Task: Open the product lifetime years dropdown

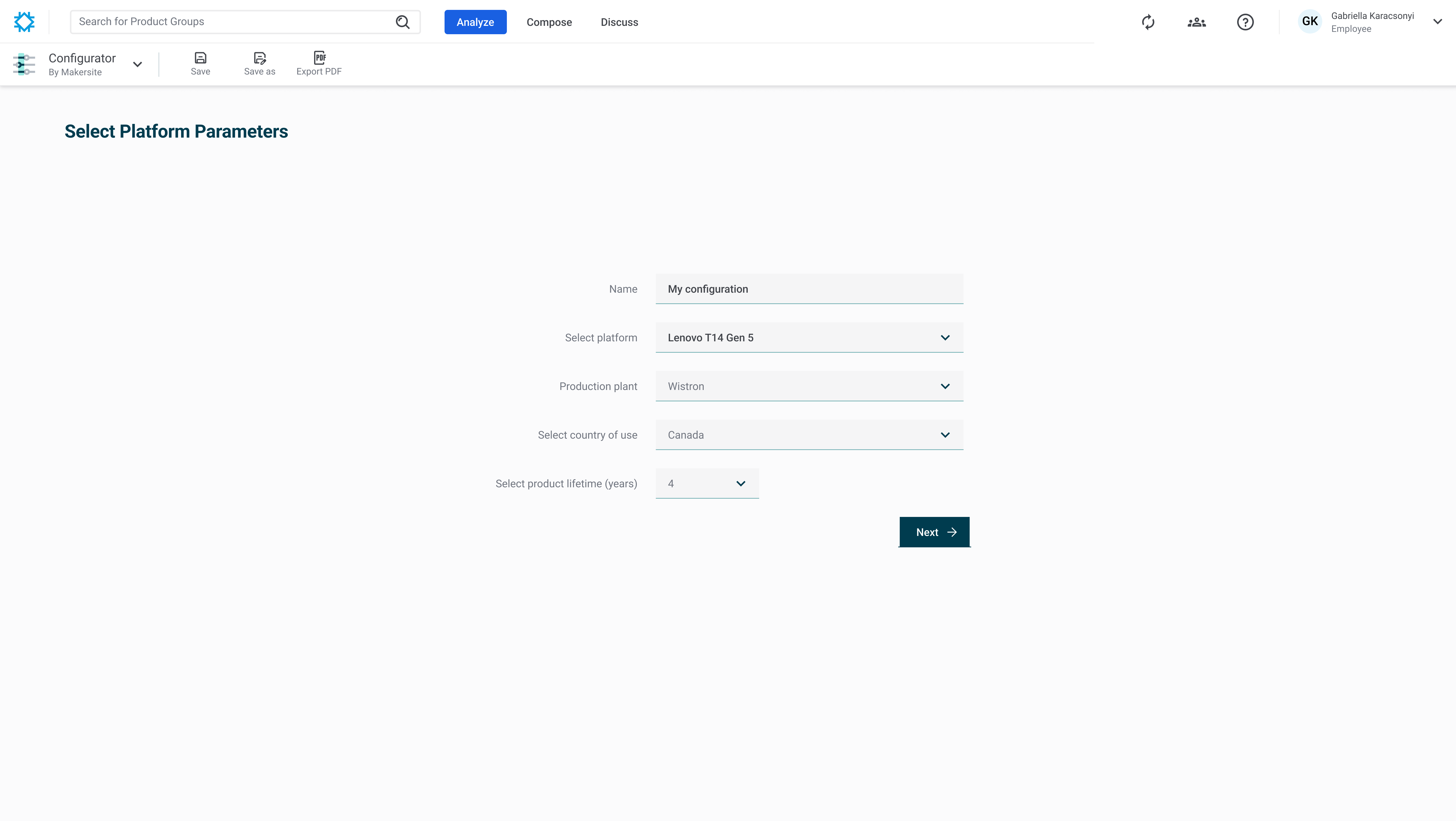Action: tap(707, 483)
